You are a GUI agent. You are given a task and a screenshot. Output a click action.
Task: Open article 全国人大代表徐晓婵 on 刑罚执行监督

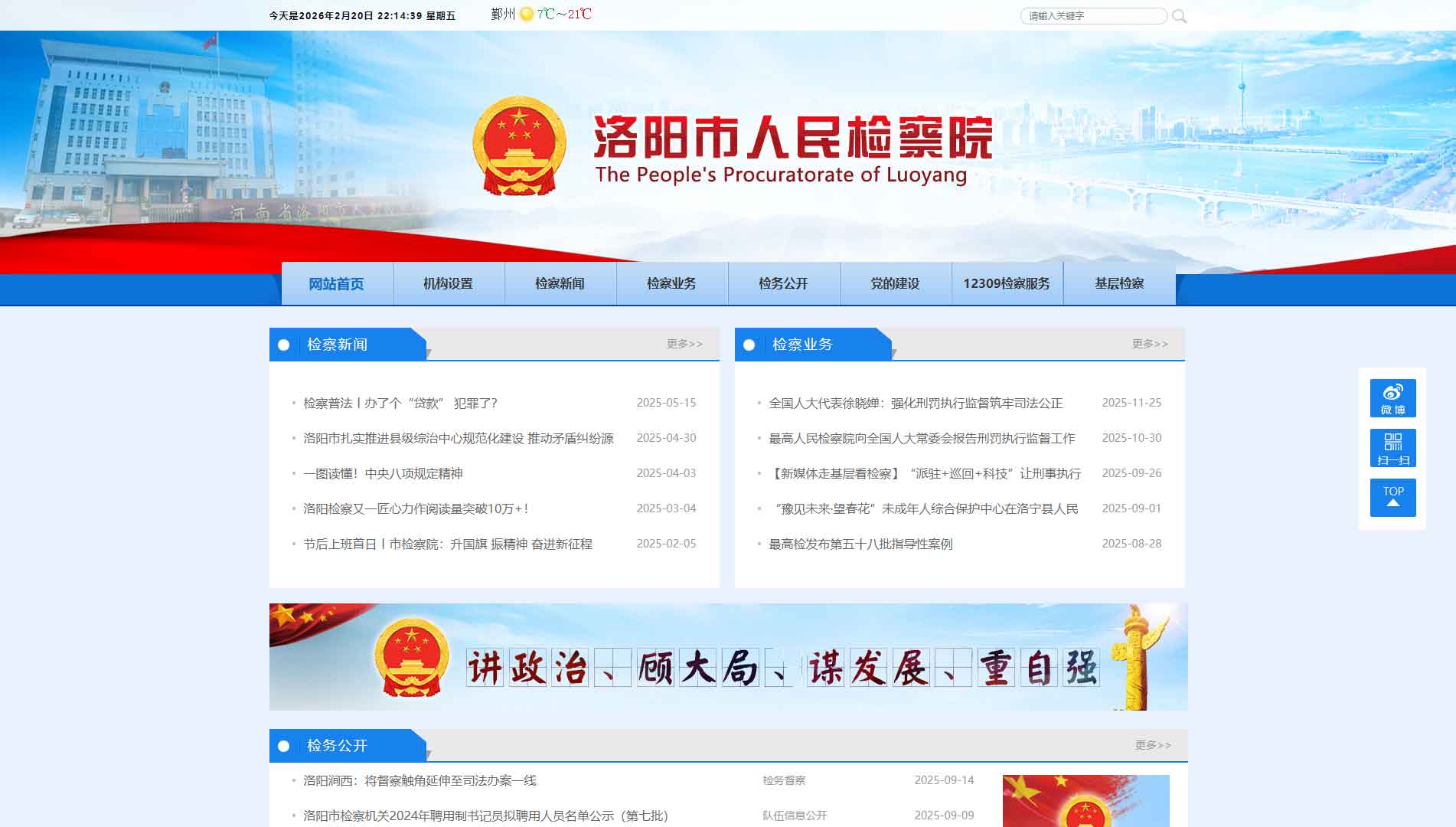916,403
